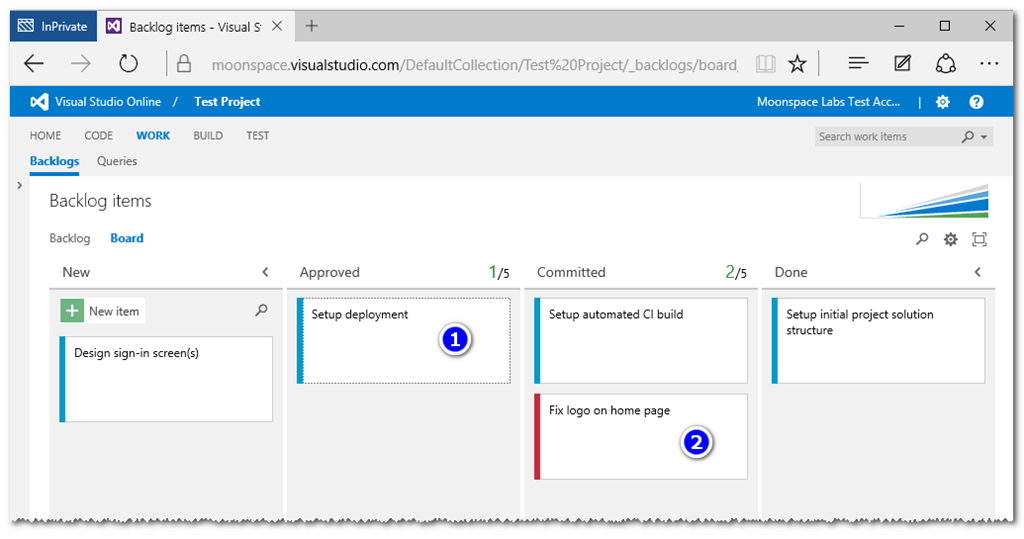Click the board search magnifier icon
The image size is (1024, 539).
pyautogui.click(x=922, y=239)
